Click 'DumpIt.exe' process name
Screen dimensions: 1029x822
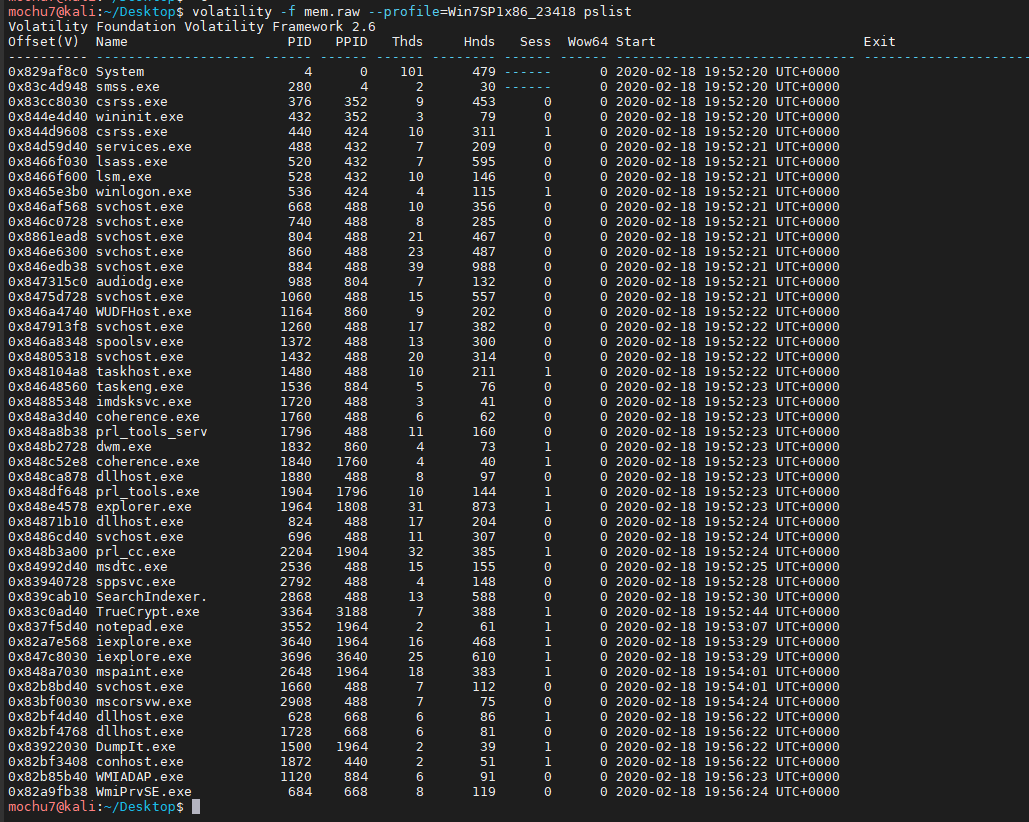point(136,747)
